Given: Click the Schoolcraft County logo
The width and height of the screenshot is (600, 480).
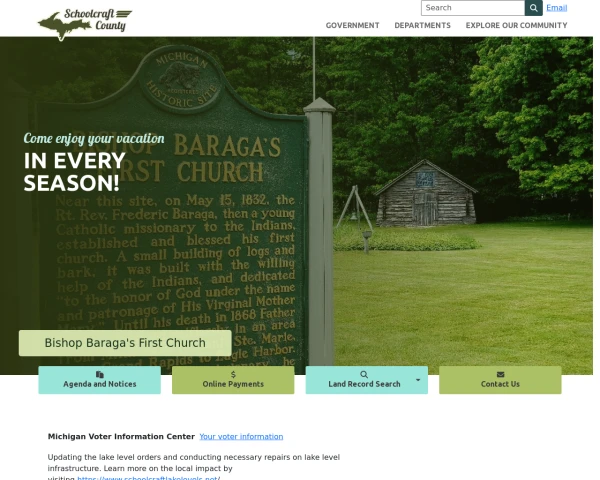Looking at the screenshot, I should 85,24.
